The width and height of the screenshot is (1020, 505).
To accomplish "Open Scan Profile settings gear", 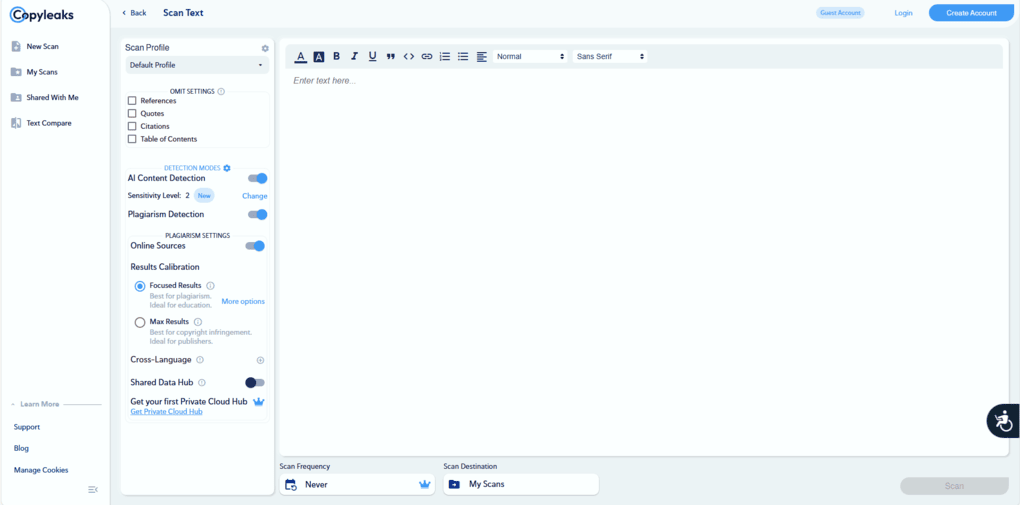I will point(265,48).
